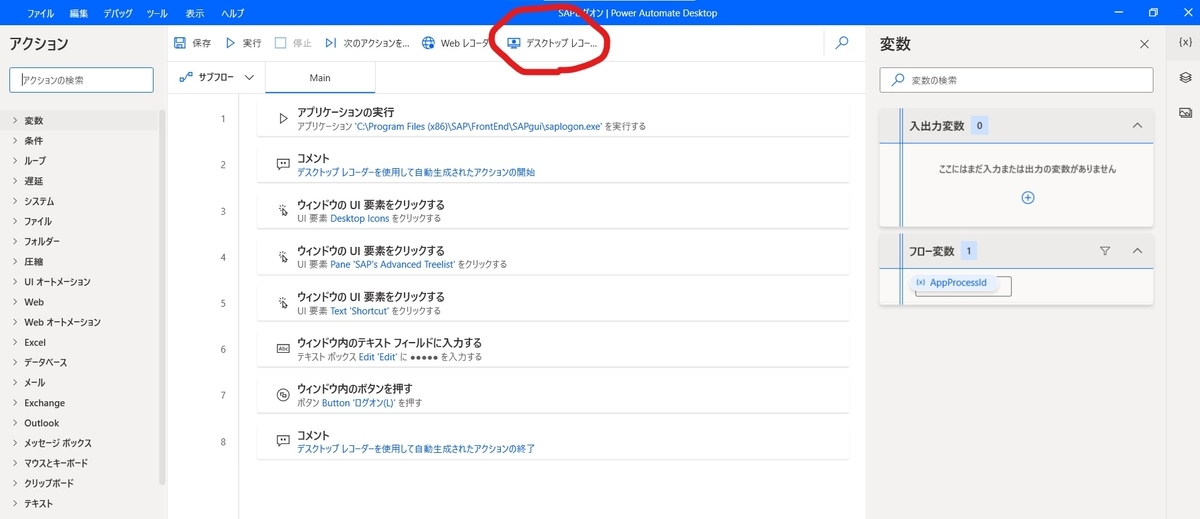Run the next action with 次のアクションを…
Image resolution: width=1200 pixels, height=519 pixels.
[367, 43]
